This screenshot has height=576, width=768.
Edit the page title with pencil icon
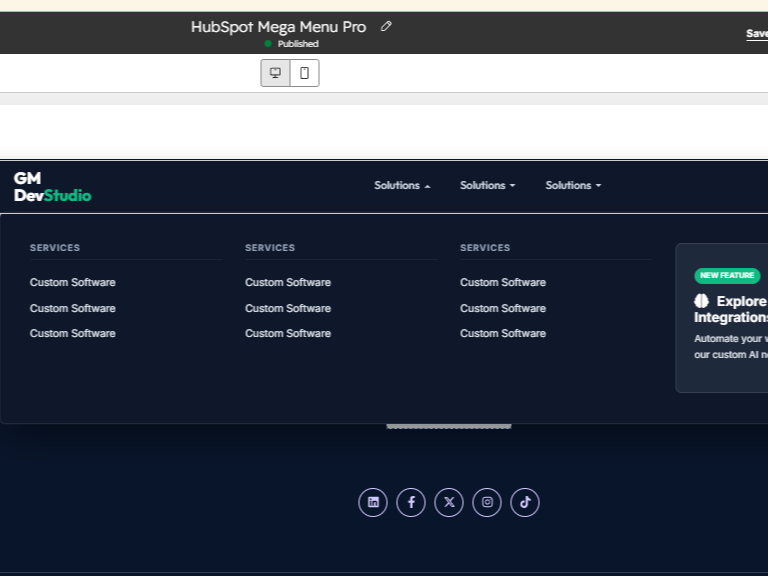[x=386, y=26]
